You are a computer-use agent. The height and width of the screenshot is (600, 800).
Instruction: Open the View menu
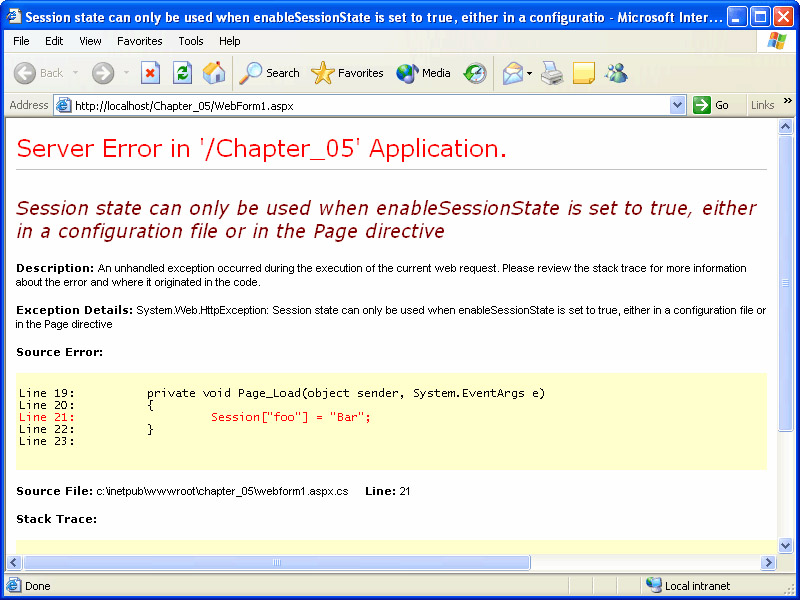pos(90,41)
